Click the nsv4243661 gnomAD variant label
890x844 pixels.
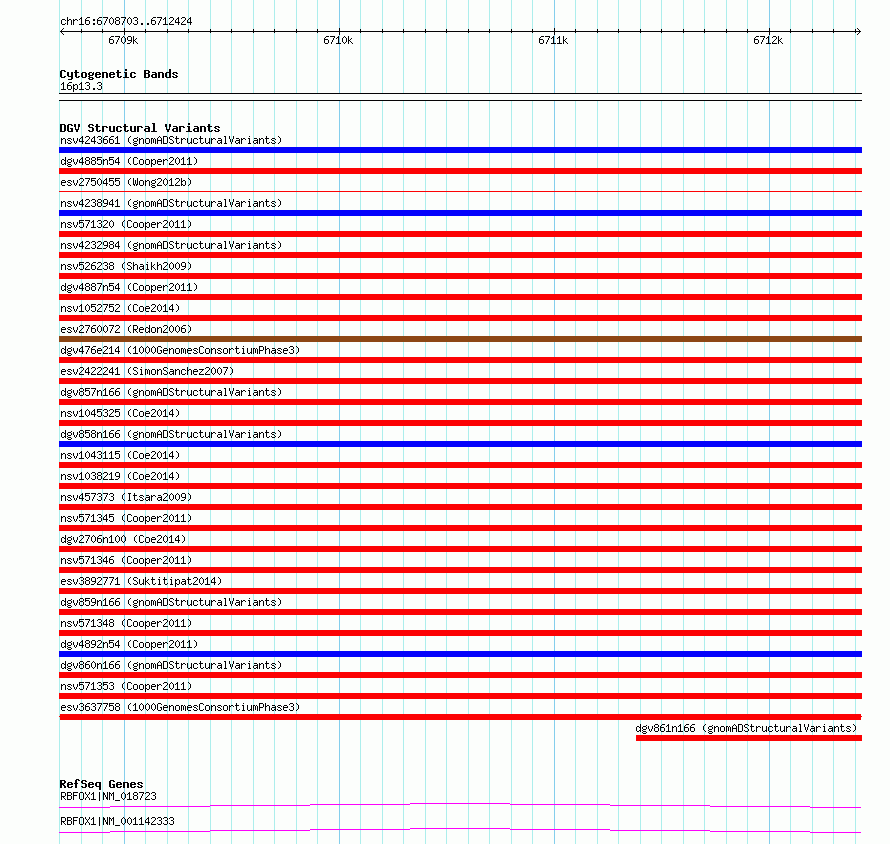pyautogui.click(x=171, y=140)
